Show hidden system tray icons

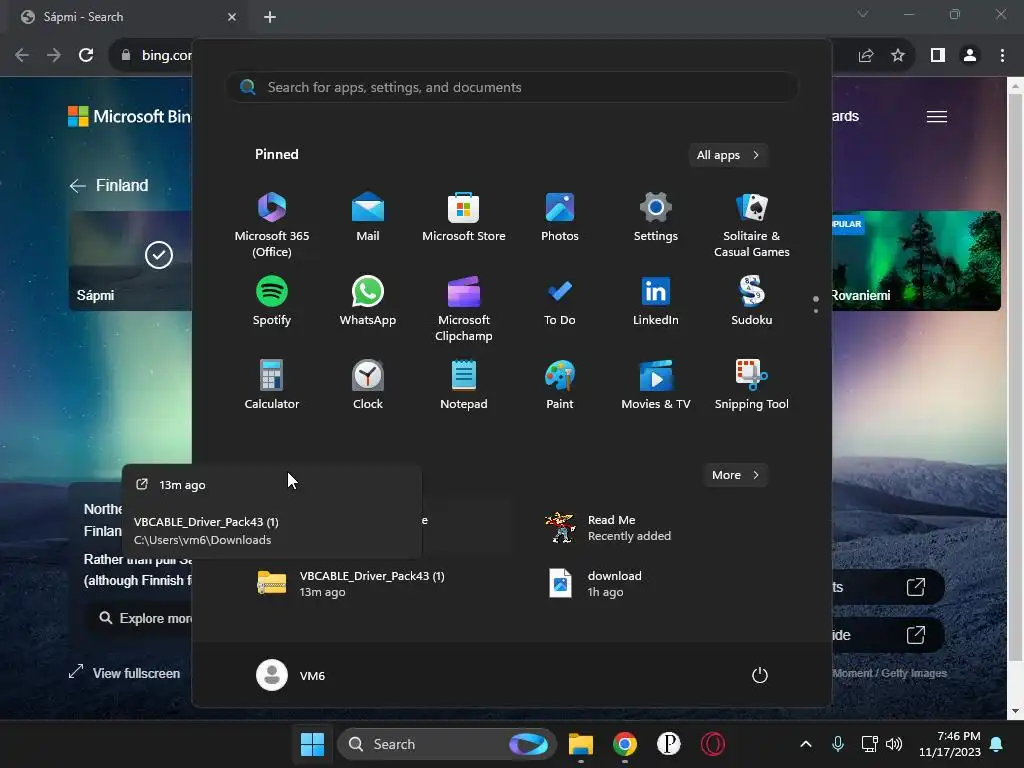pyautogui.click(x=806, y=744)
